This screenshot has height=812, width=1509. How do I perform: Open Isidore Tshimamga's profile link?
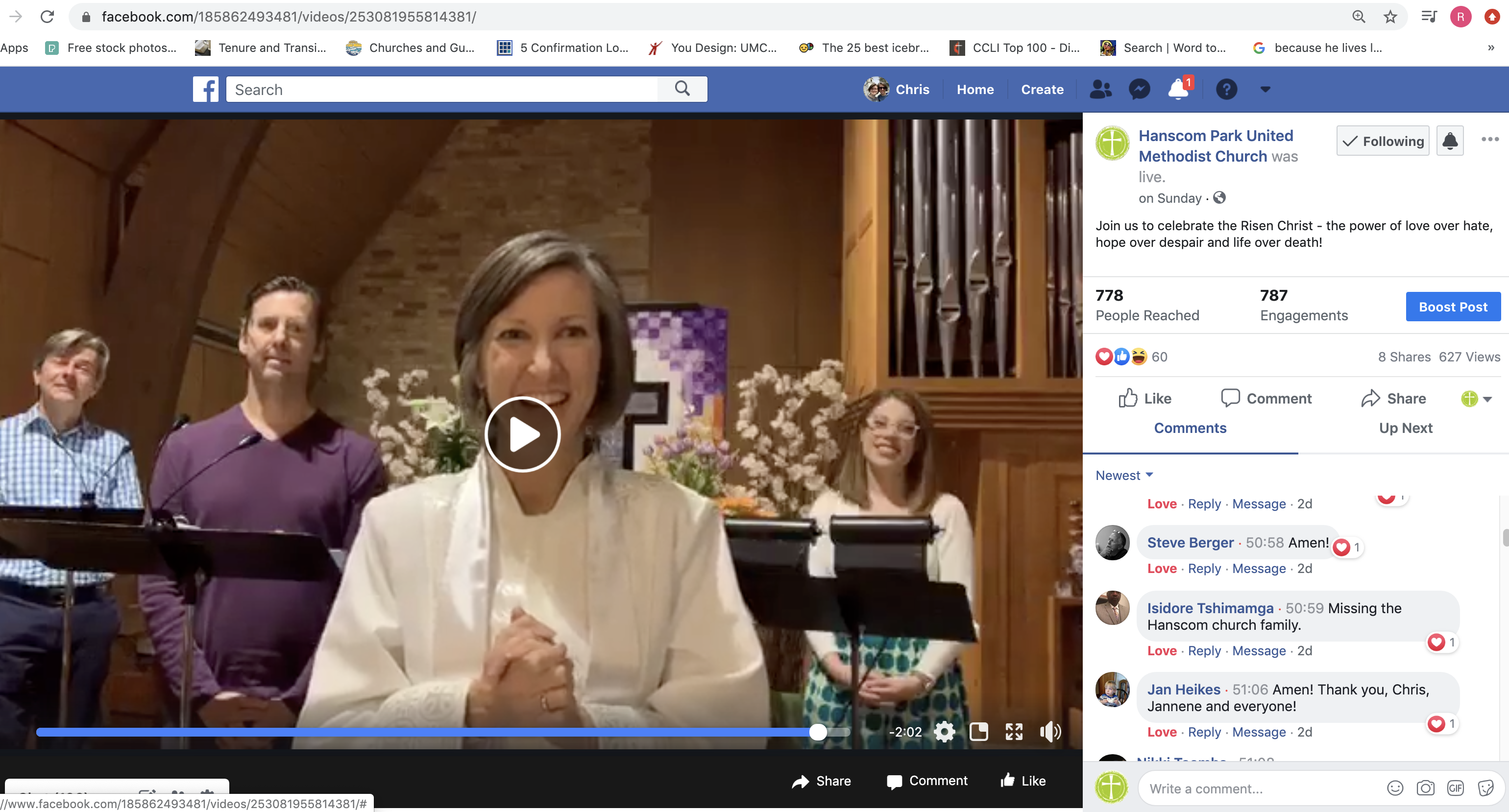pos(1210,608)
